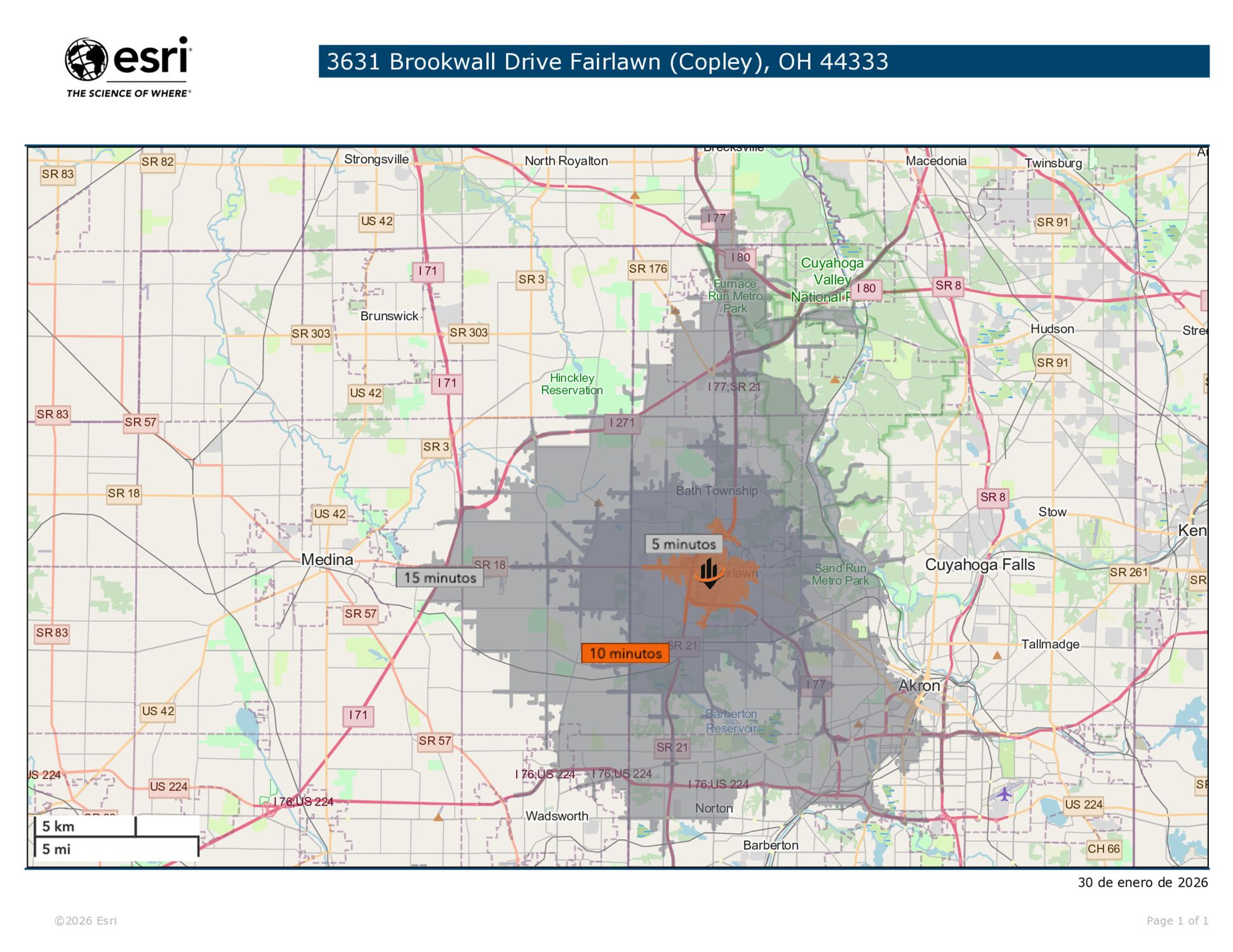Click the Cuyahoga Falls city label

[979, 565]
